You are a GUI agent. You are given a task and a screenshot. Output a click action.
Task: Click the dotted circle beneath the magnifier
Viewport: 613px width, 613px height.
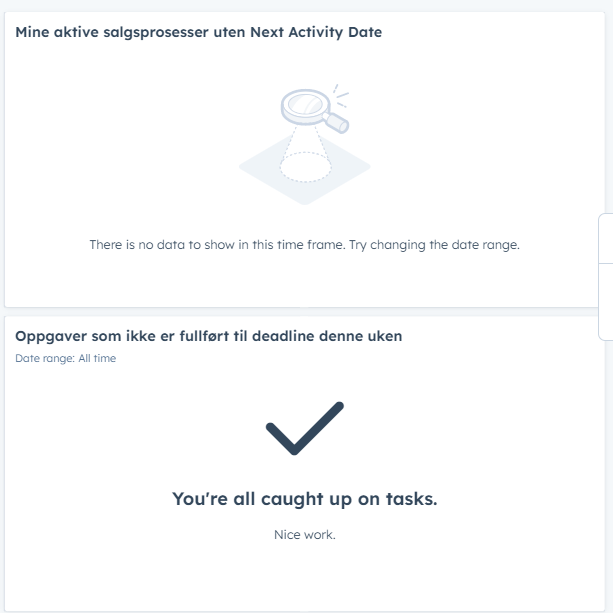[305, 167]
